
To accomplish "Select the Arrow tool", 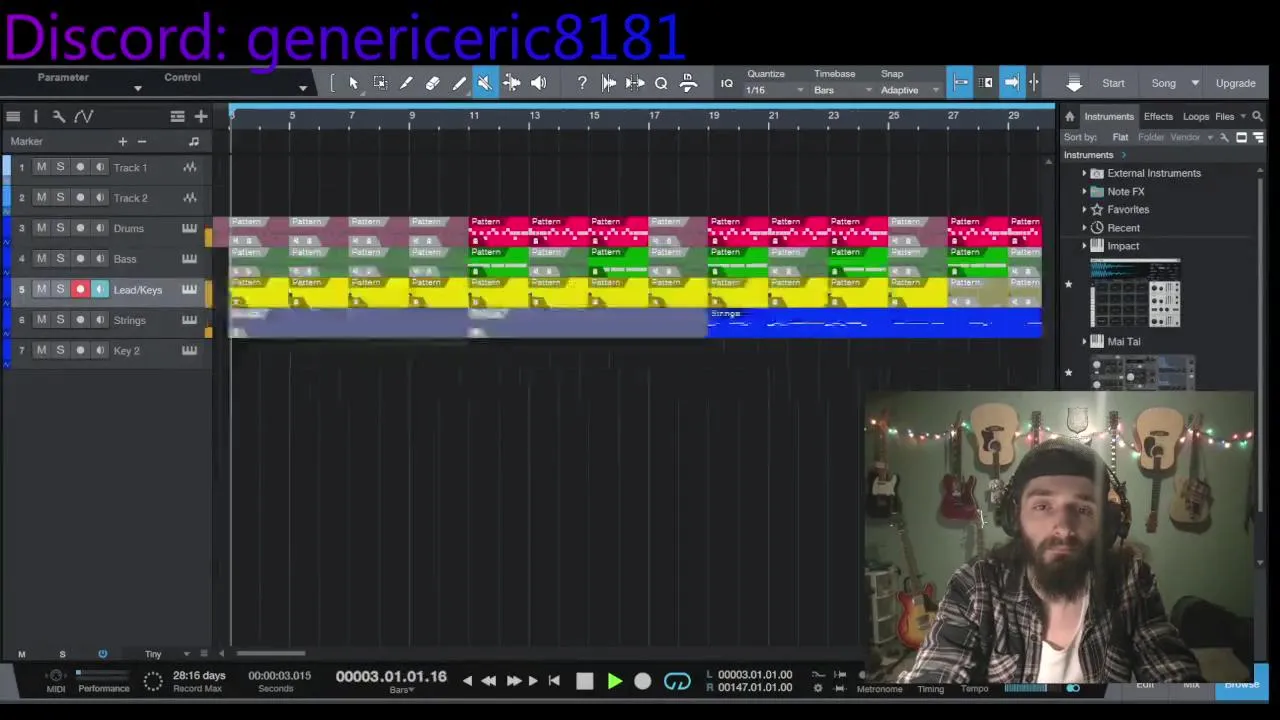I will [353, 84].
